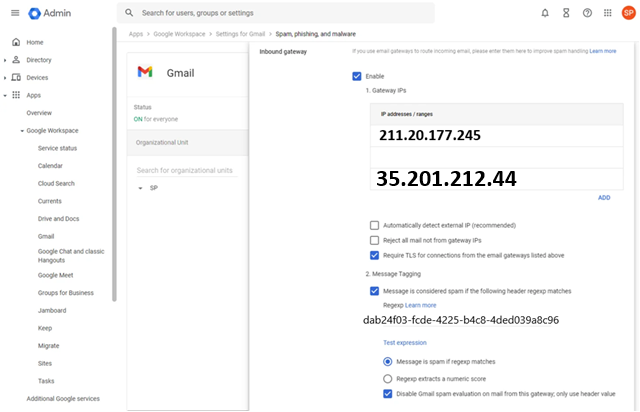The image size is (640, 412).
Task: Open Keep in sidebar
Action: click(45, 328)
